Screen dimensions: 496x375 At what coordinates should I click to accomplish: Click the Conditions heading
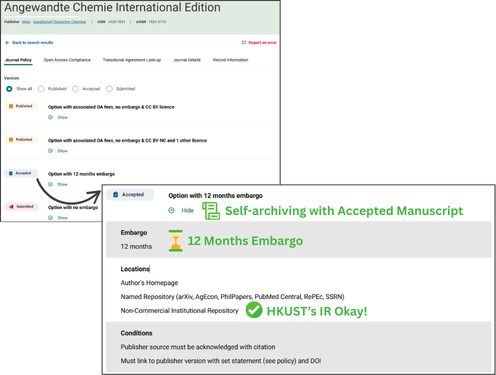(136, 333)
